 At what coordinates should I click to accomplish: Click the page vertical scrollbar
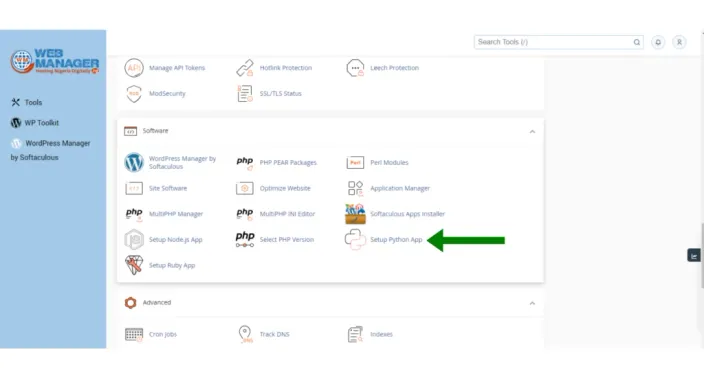pyautogui.click(x=702, y=255)
